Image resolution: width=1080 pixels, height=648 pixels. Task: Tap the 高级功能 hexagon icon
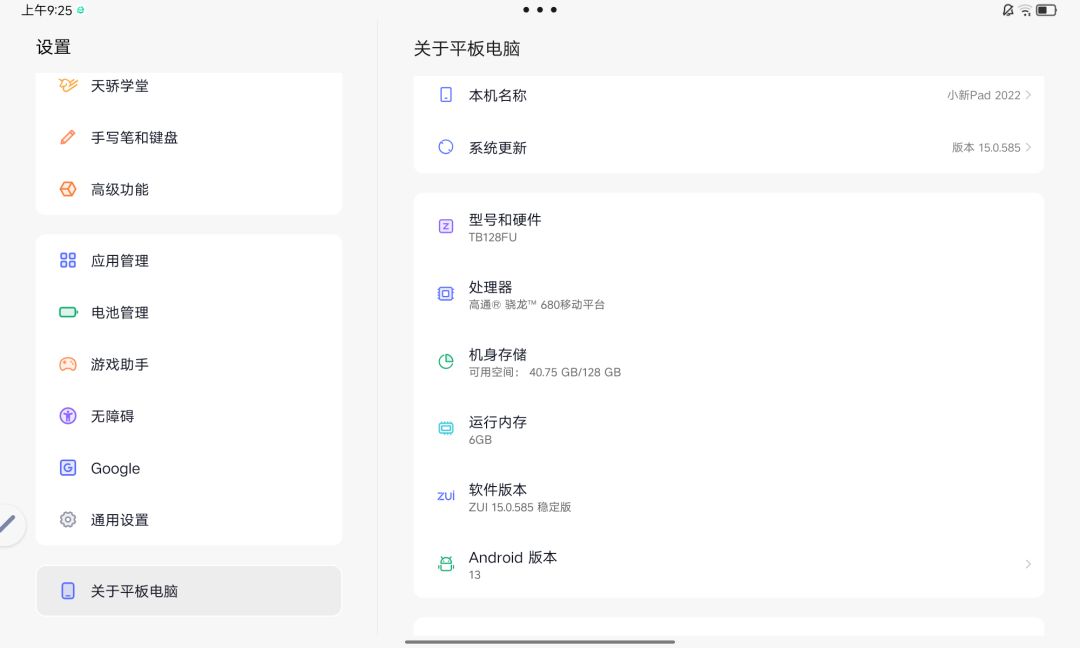tap(68, 189)
